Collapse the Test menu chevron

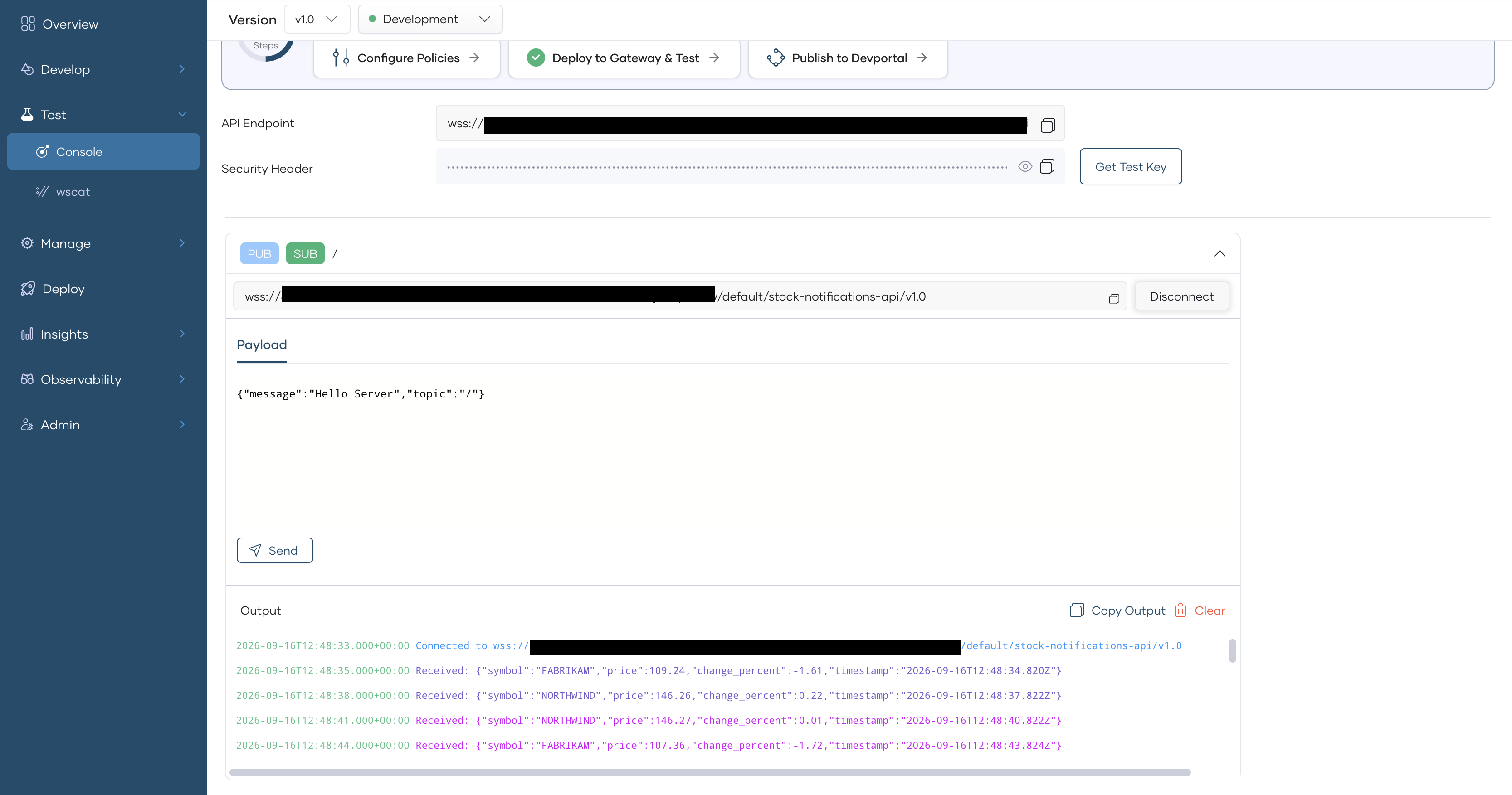click(182, 114)
